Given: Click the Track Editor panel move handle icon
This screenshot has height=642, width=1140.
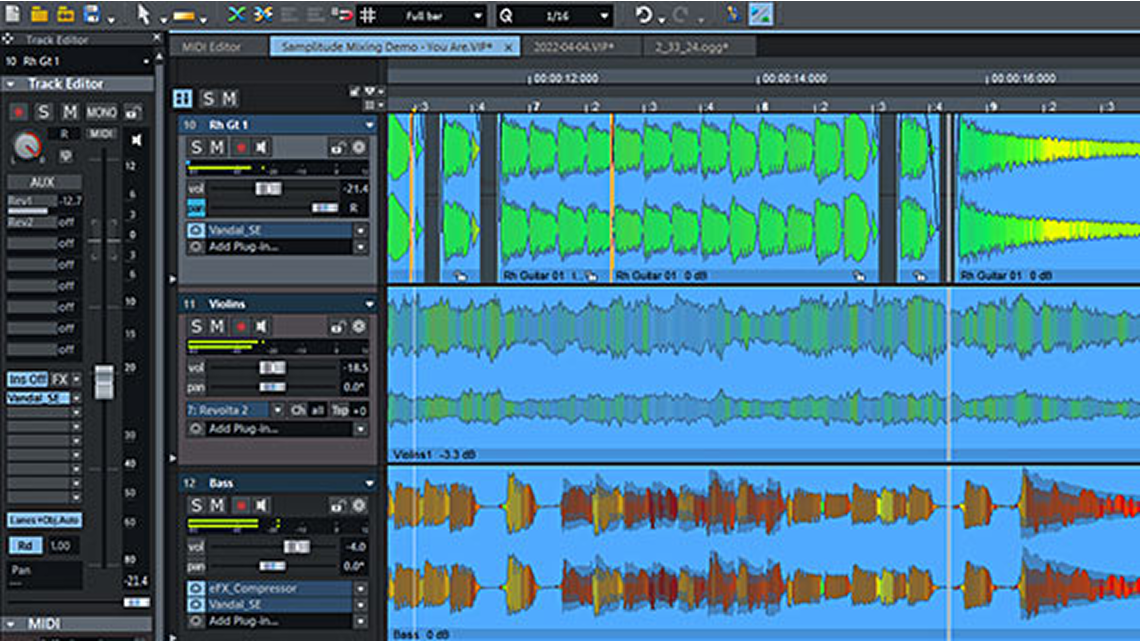Looking at the screenshot, I should [8, 39].
